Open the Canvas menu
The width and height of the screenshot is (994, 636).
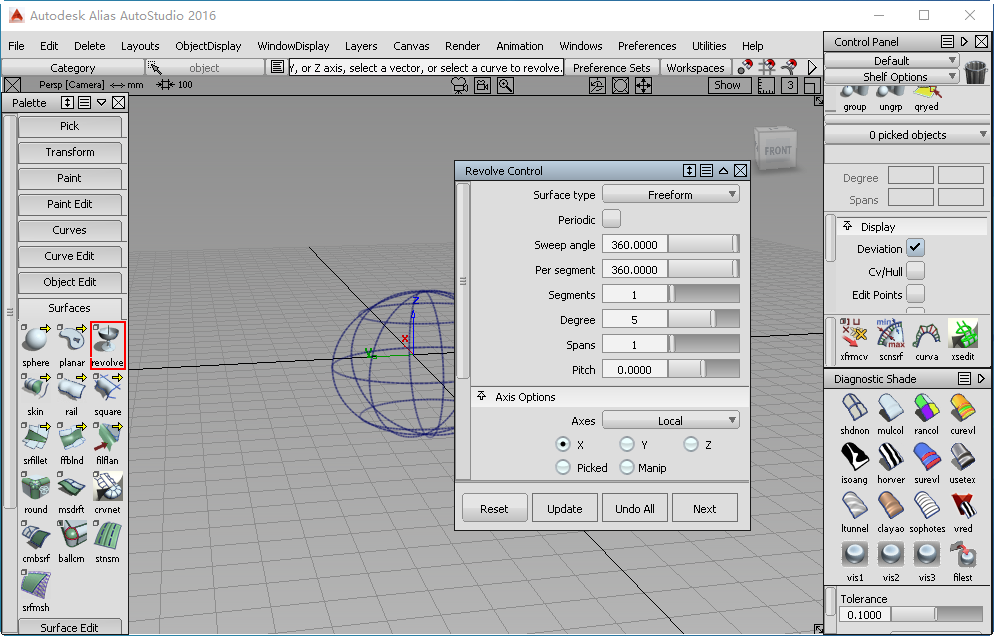tap(411, 46)
